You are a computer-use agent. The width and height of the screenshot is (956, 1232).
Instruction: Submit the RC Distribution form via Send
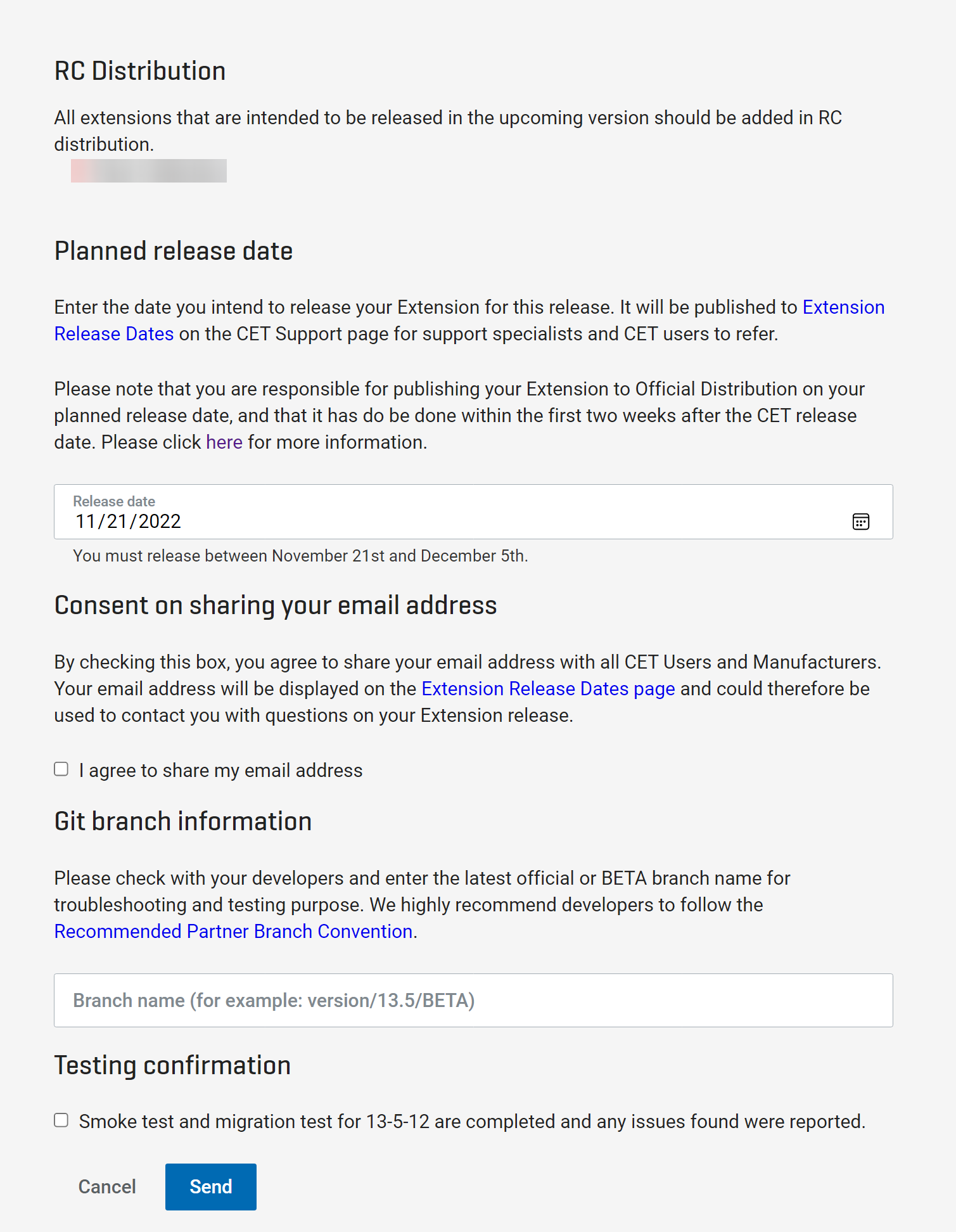pyautogui.click(x=210, y=1186)
